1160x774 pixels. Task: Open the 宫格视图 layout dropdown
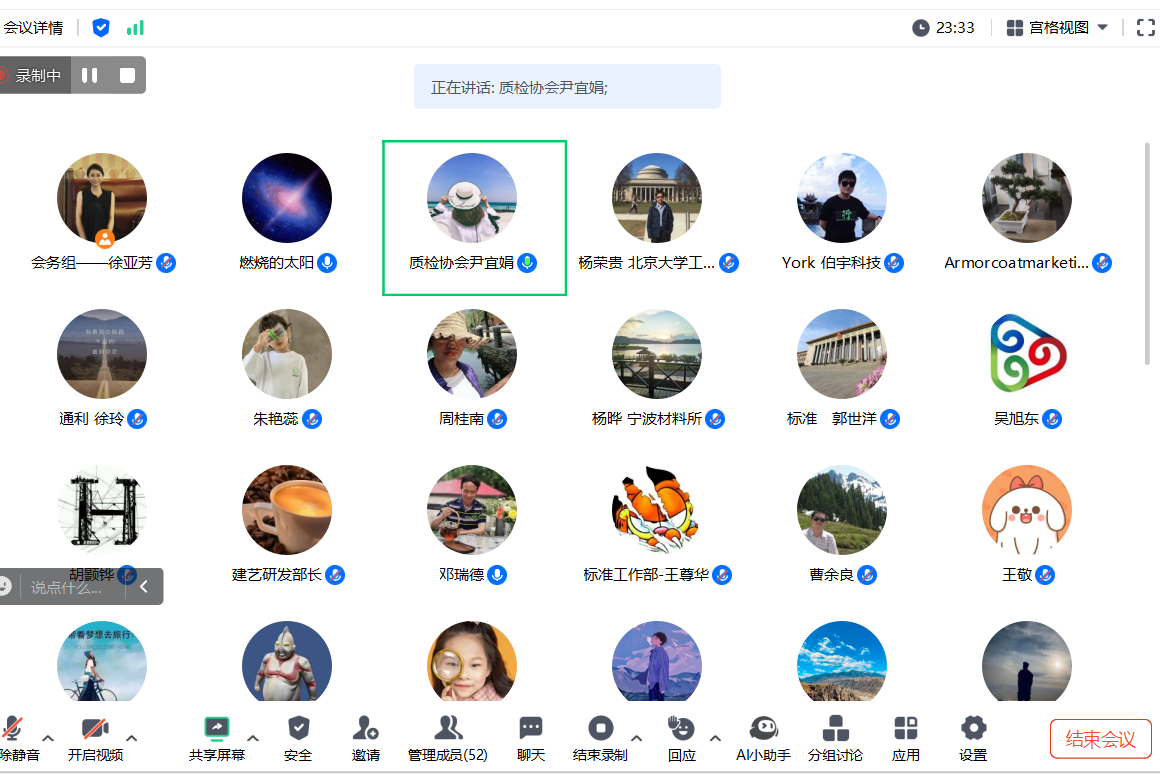coord(1057,28)
